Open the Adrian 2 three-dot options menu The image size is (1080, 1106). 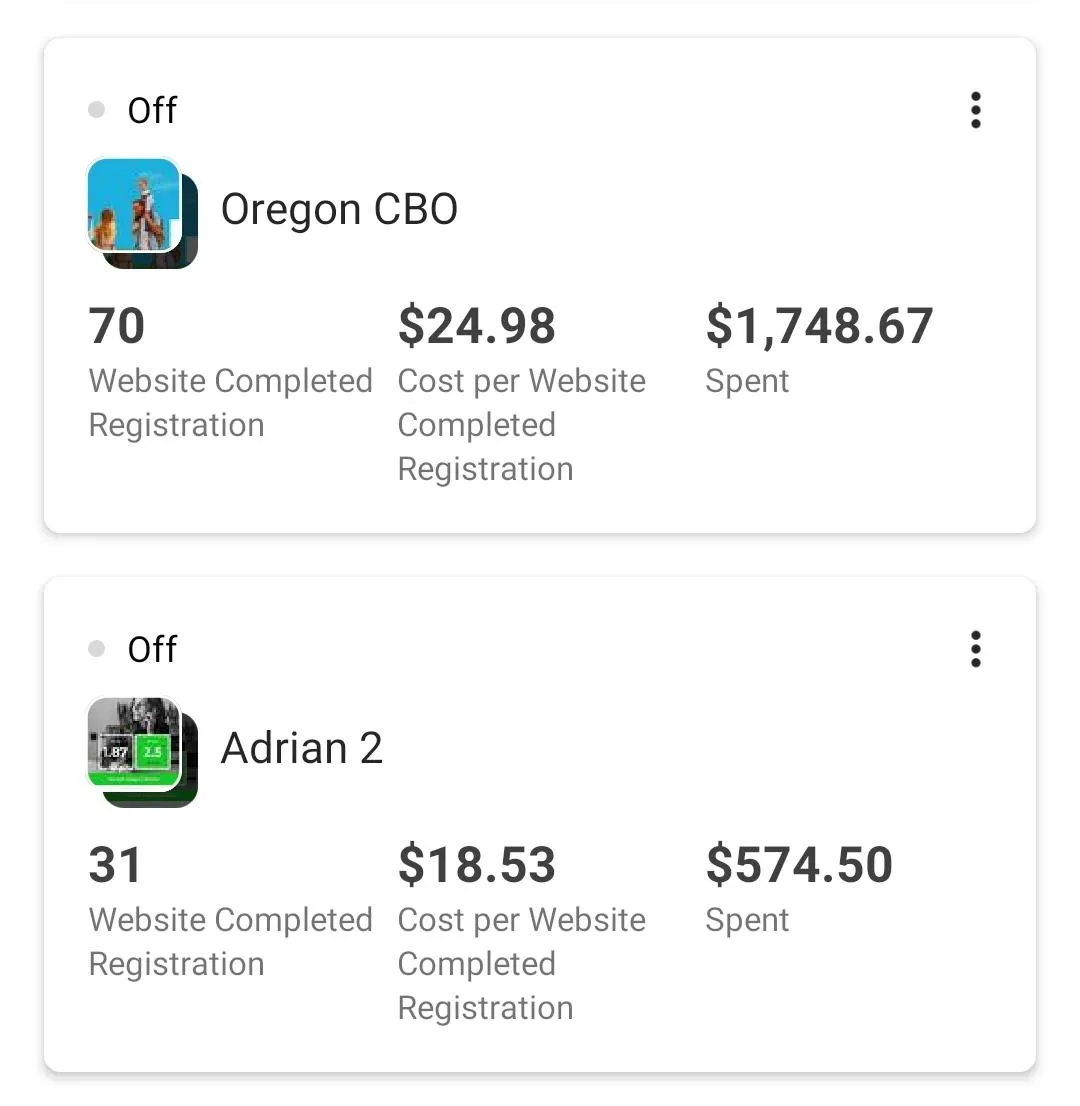point(976,649)
